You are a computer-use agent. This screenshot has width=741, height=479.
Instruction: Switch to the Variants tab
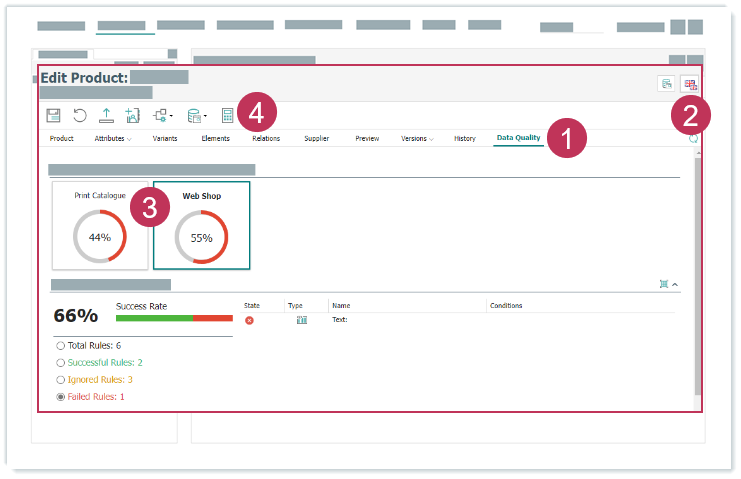point(165,139)
